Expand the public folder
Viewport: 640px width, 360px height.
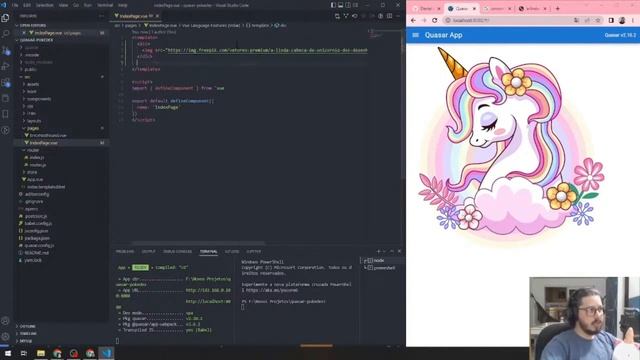pos(30,69)
